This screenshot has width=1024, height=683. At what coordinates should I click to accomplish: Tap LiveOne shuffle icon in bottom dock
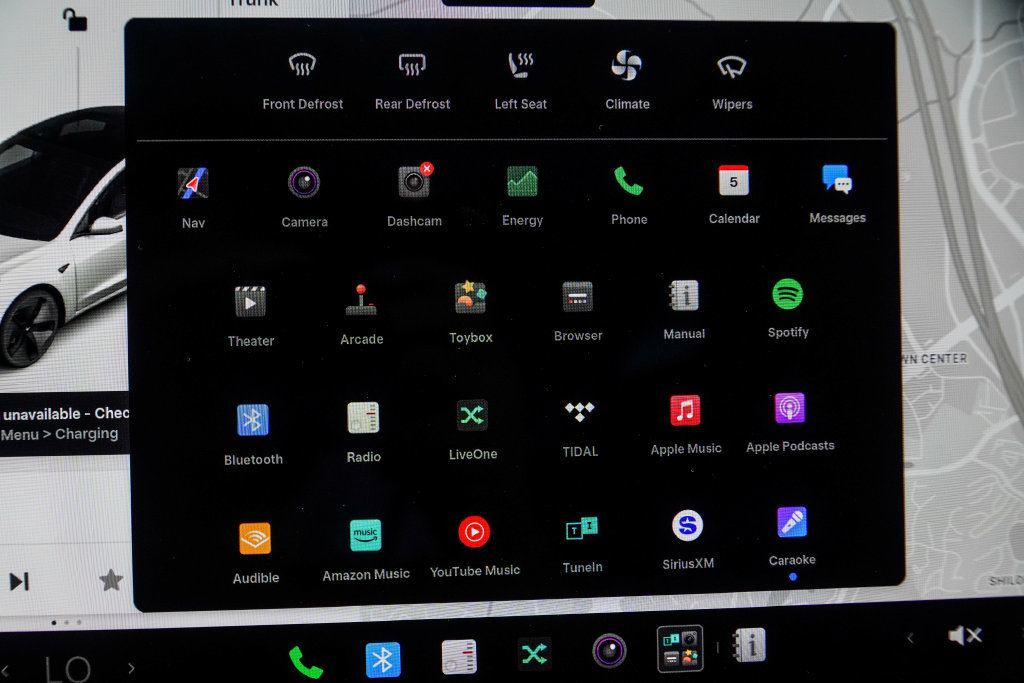pos(534,654)
